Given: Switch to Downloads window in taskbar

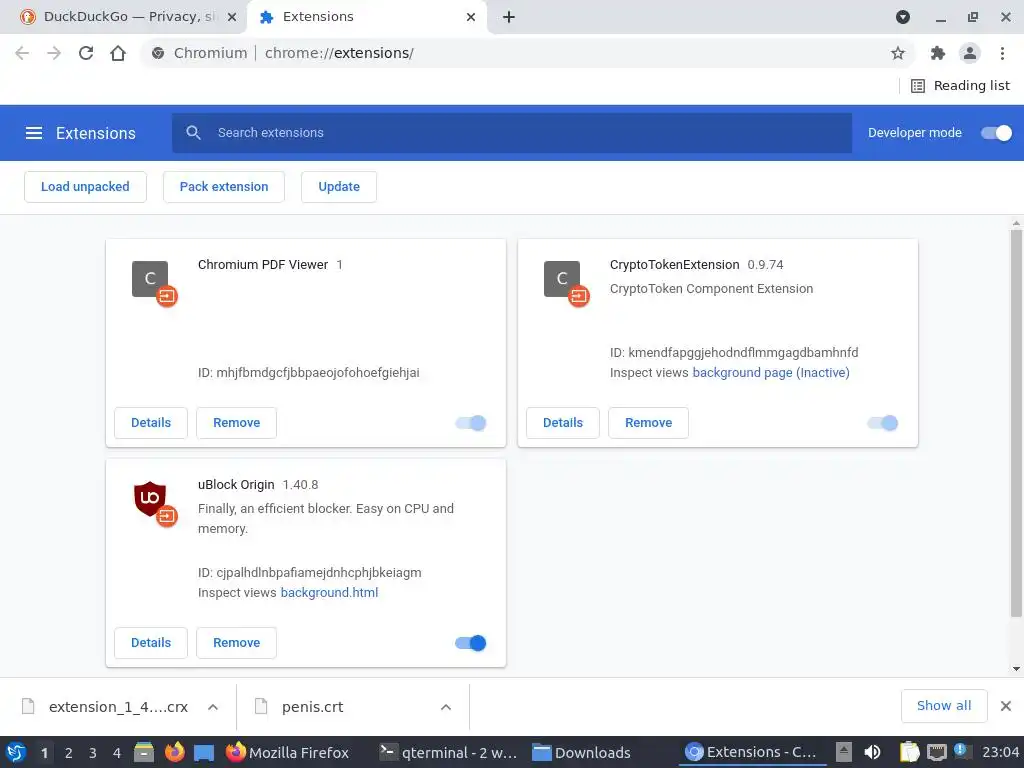Looking at the screenshot, I should point(581,752).
